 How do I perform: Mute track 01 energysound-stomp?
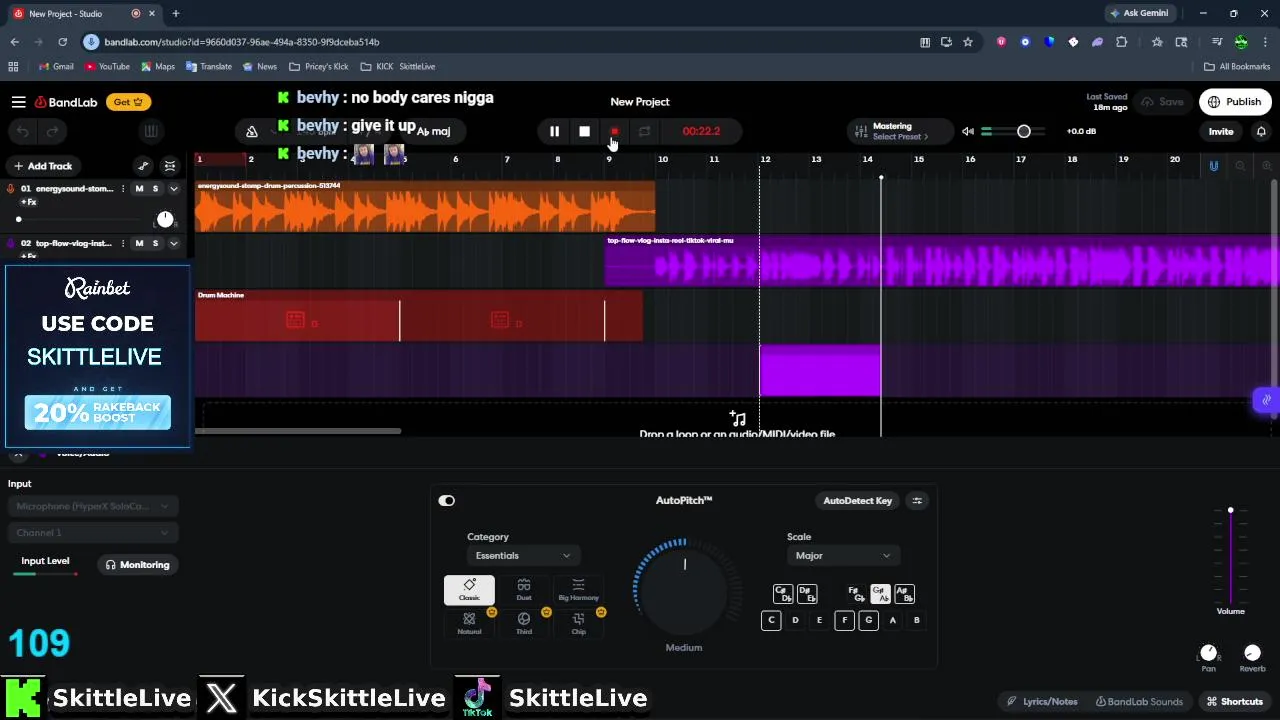click(x=139, y=188)
